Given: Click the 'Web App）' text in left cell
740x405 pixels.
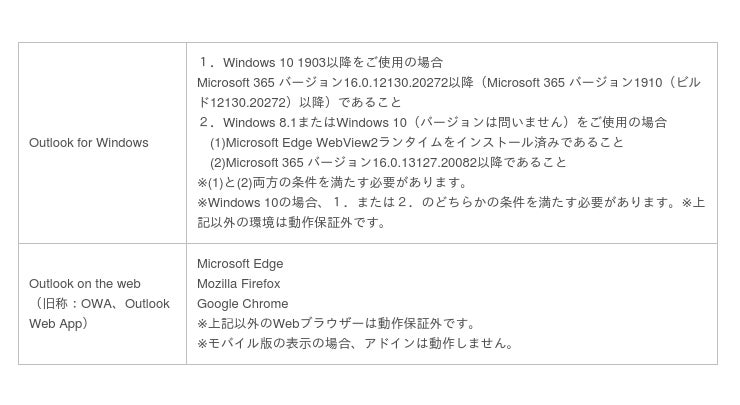Looking at the screenshot, I should tap(59, 324).
